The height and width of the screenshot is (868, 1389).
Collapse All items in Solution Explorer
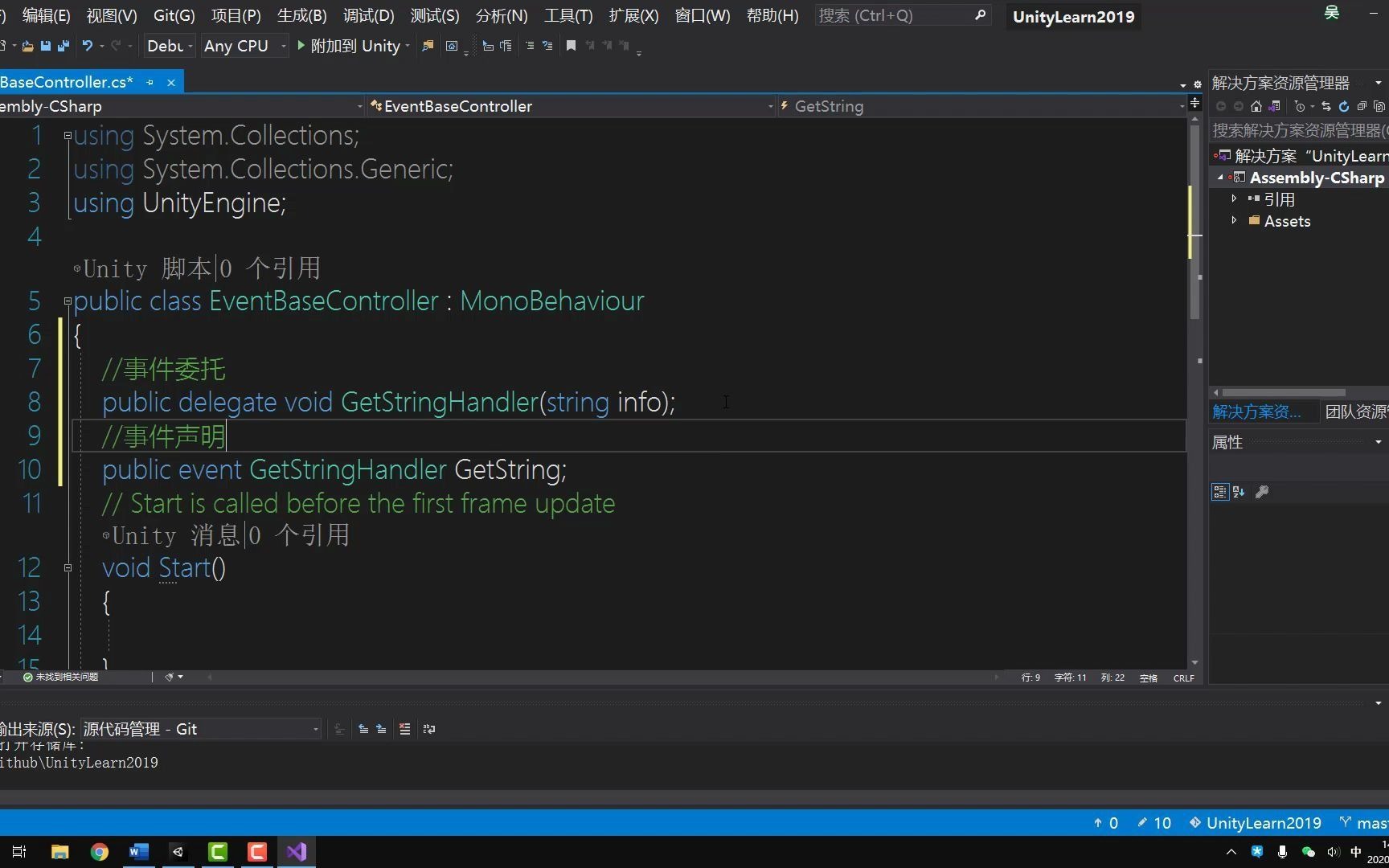(x=1362, y=105)
